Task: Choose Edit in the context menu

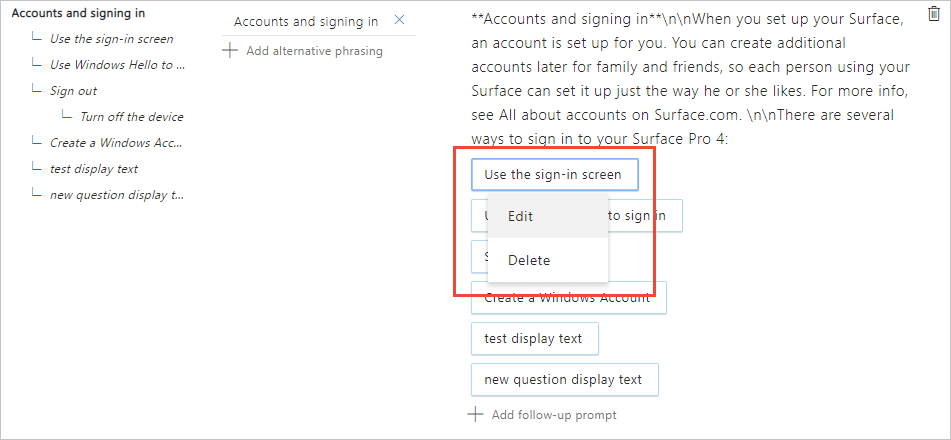Action: (520, 216)
